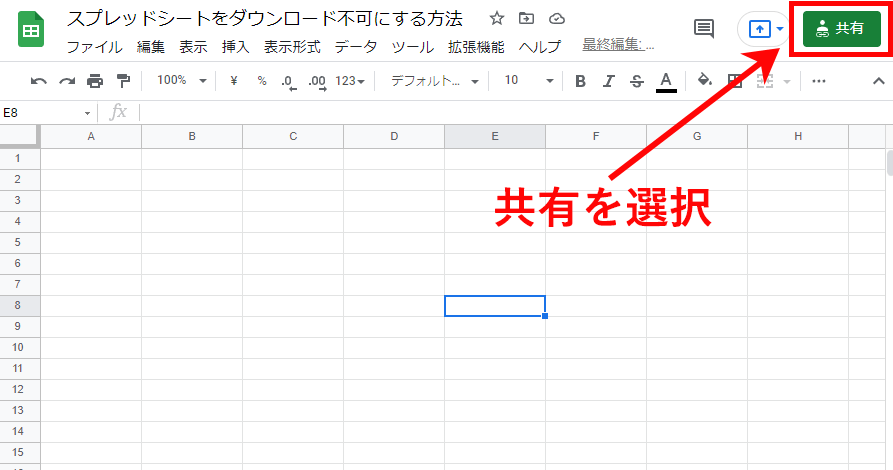
Task: Decrease decimal places
Action: pos(289,82)
